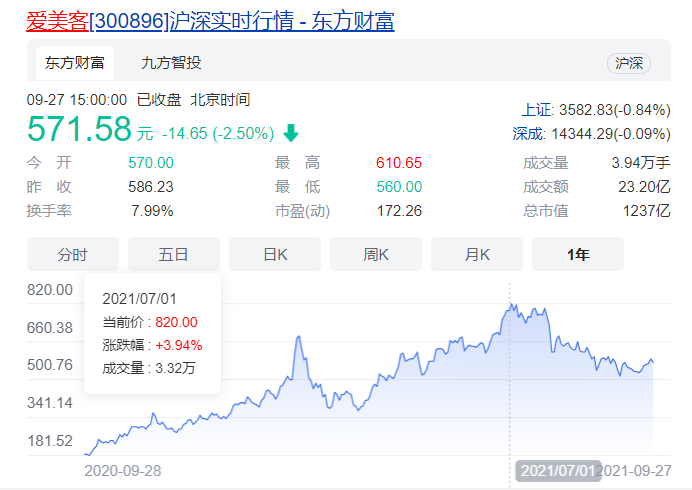The image size is (692, 490).
Task: Click the 2020-09-28 start date label
Action: (123, 471)
